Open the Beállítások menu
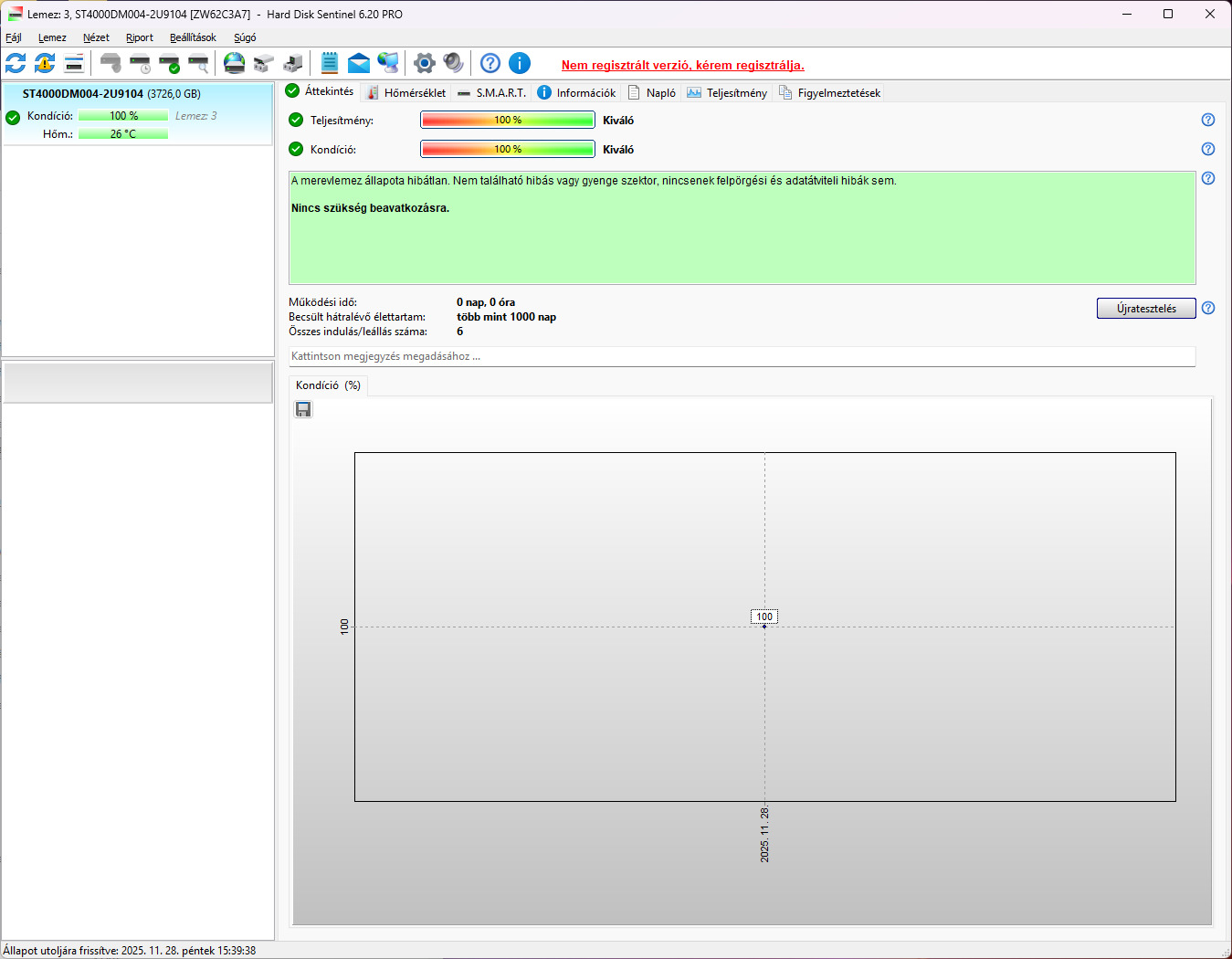Image resolution: width=1232 pixels, height=959 pixels. pos(193,37)
